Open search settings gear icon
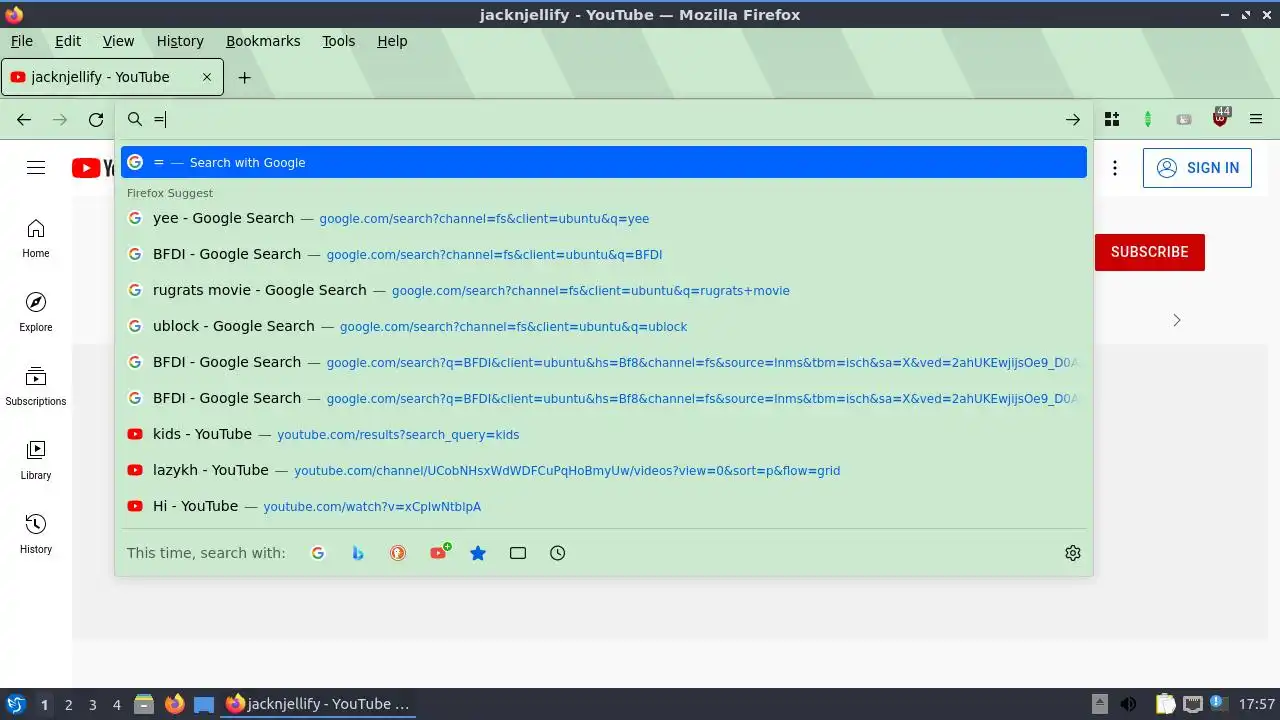Image resolution: width=1280 pixels, height=720 pixels. pyautogui.click(x=1073, y=553)
